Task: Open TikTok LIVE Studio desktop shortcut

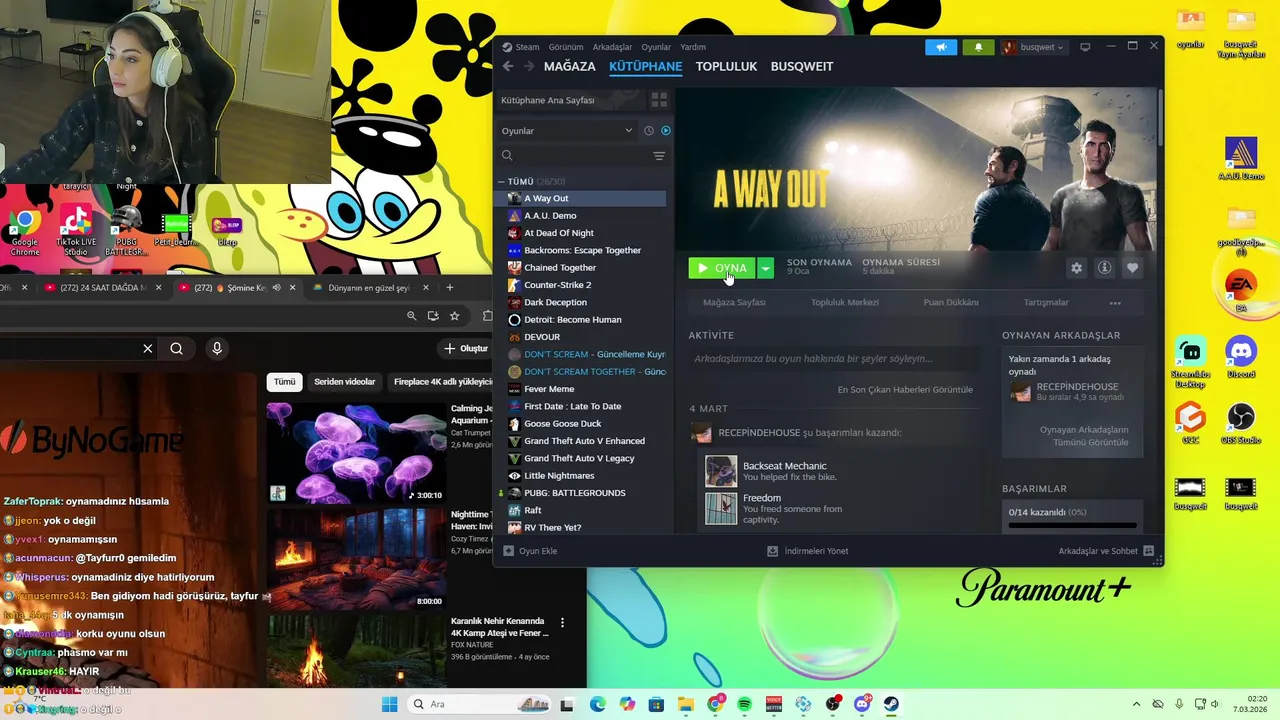Action: click(75, 230)
